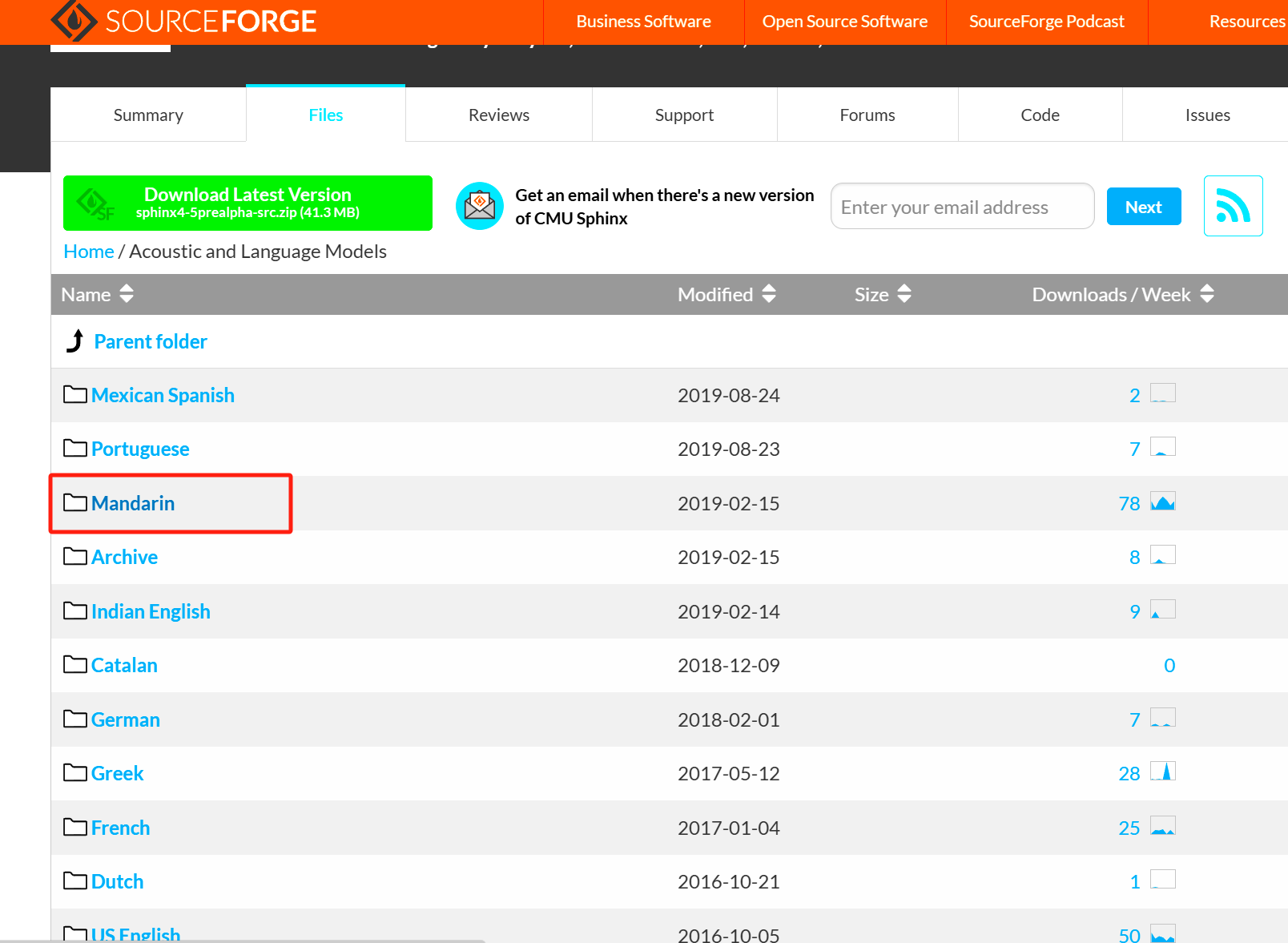1288x943 pixels.
Task: Click Download Latest Version button
Action: (248, 203)
